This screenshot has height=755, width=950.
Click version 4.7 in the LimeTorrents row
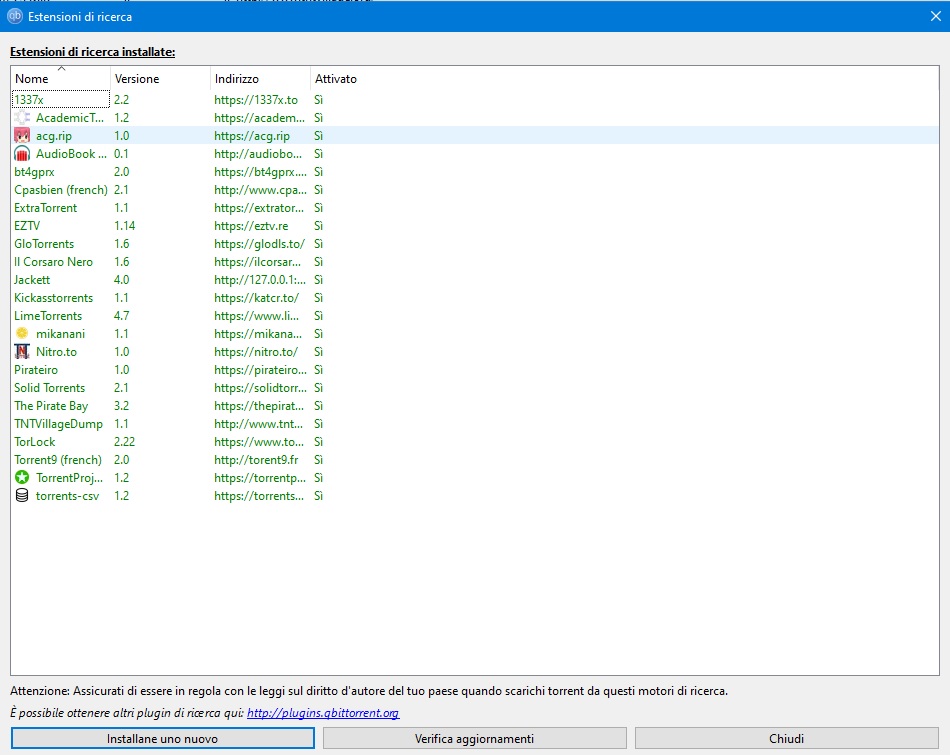(x=122, y=316)
